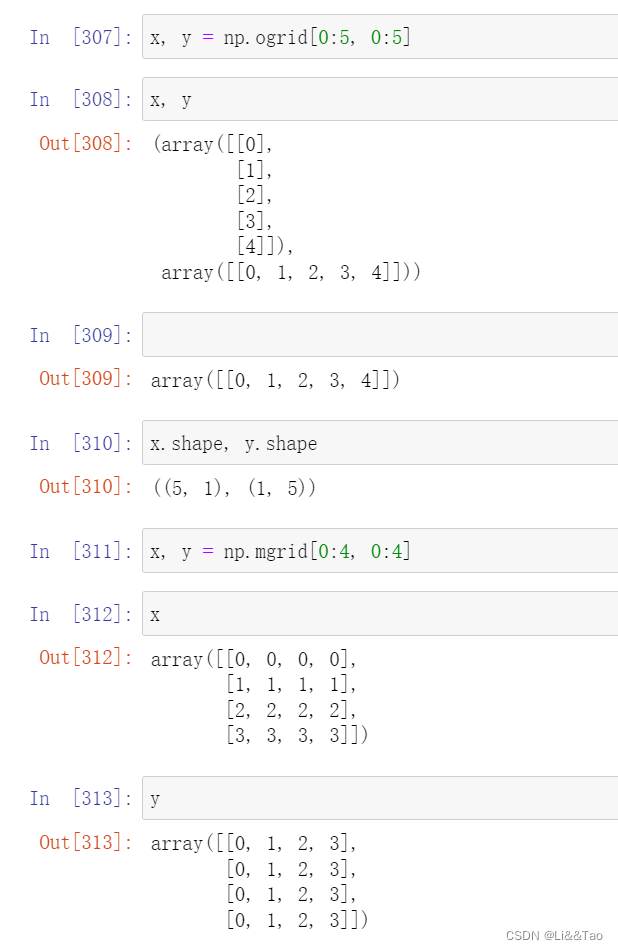
Task: Focus input cell 312 containing x
Action: pos(380,613)
